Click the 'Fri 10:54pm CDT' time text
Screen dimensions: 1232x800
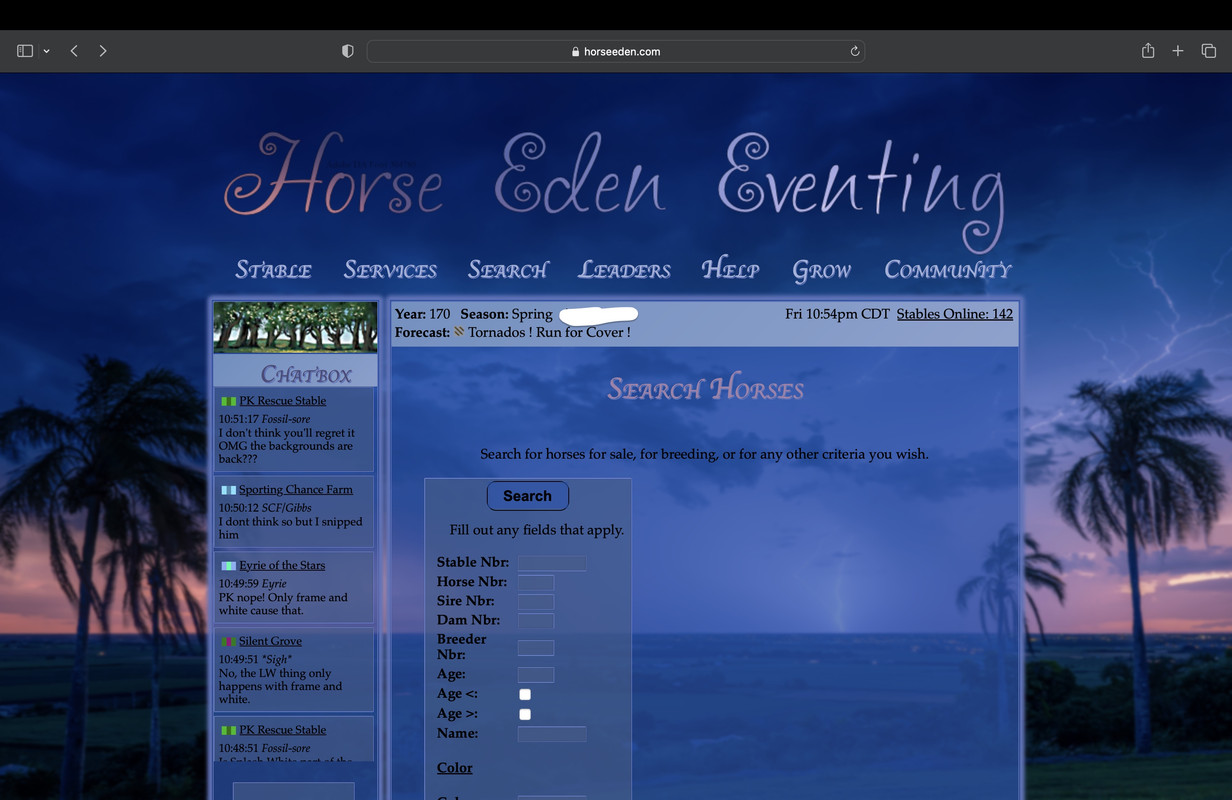click(838, 314)
